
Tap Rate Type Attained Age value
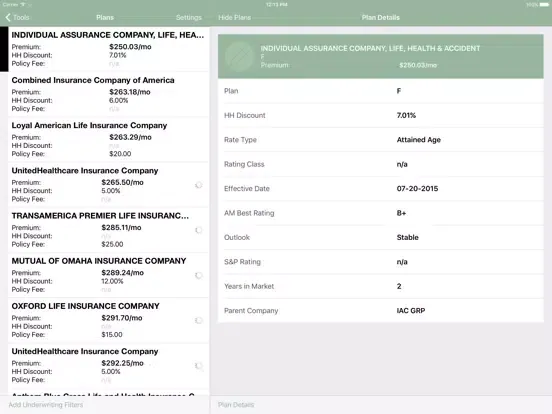click(x=419, y=140)
